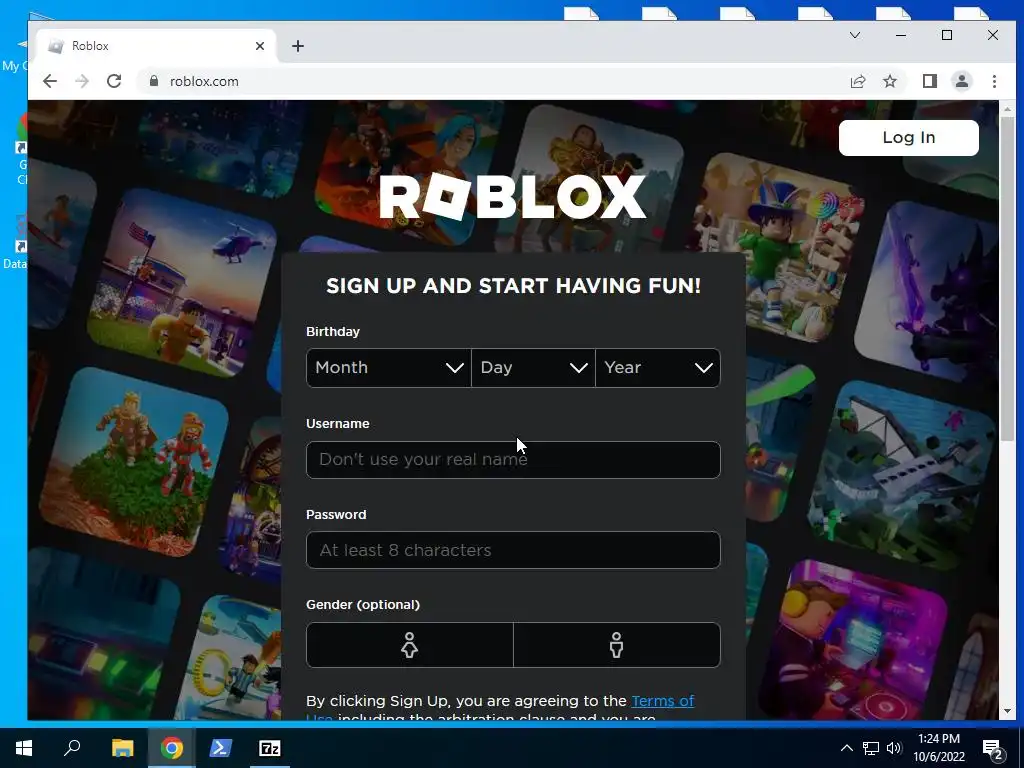This screenshot has height=768, width=1024.
Task: Close the Roblox tab
Action: point(260,46)
